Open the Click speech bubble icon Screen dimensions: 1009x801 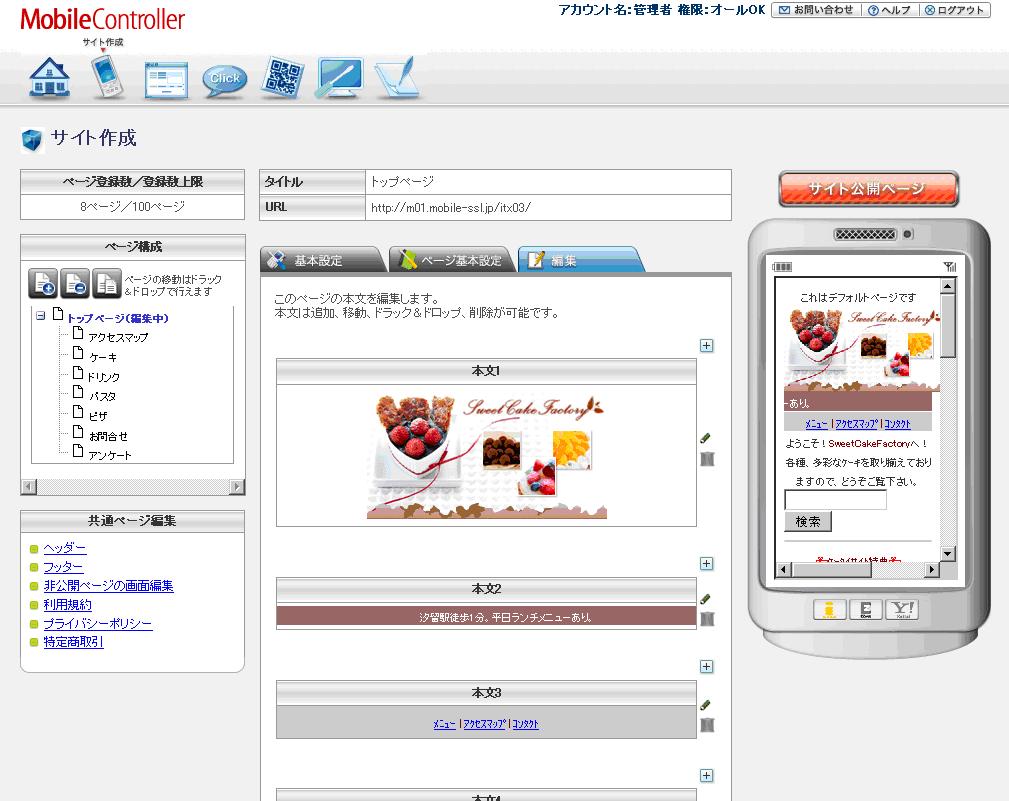225,80
